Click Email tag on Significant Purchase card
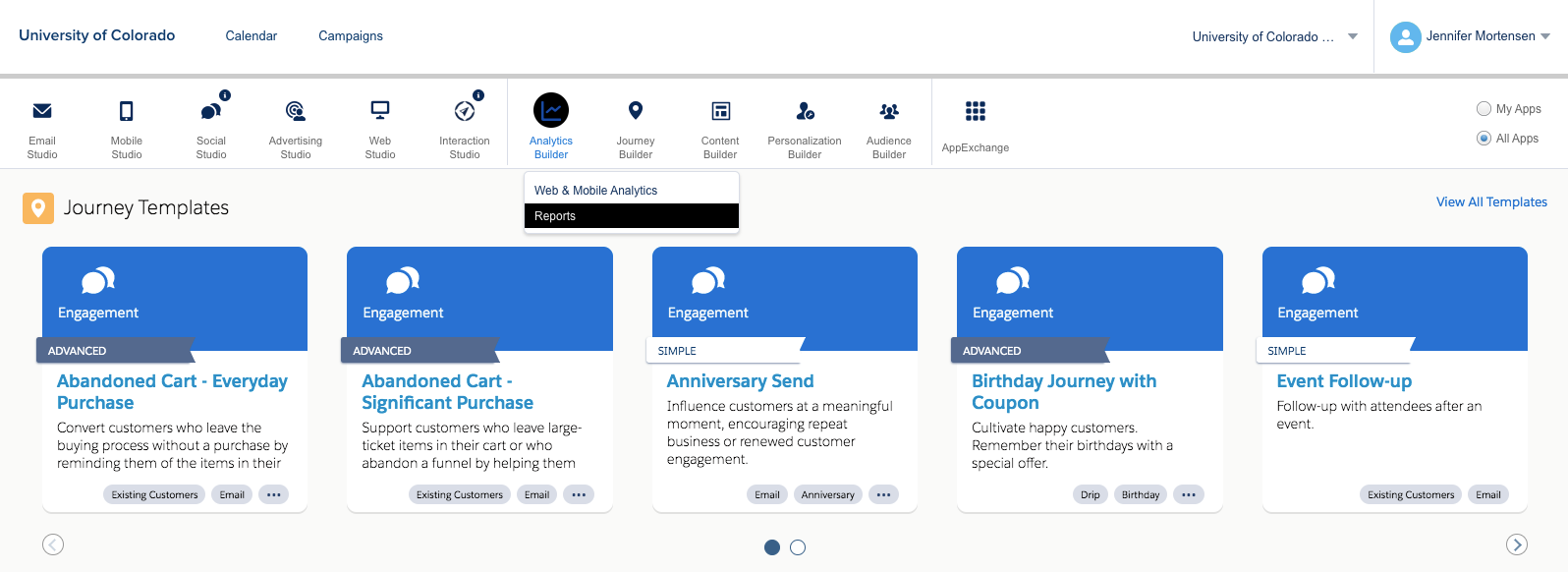1568x572 pixels. pyautogui.click(x=536, y=494)
